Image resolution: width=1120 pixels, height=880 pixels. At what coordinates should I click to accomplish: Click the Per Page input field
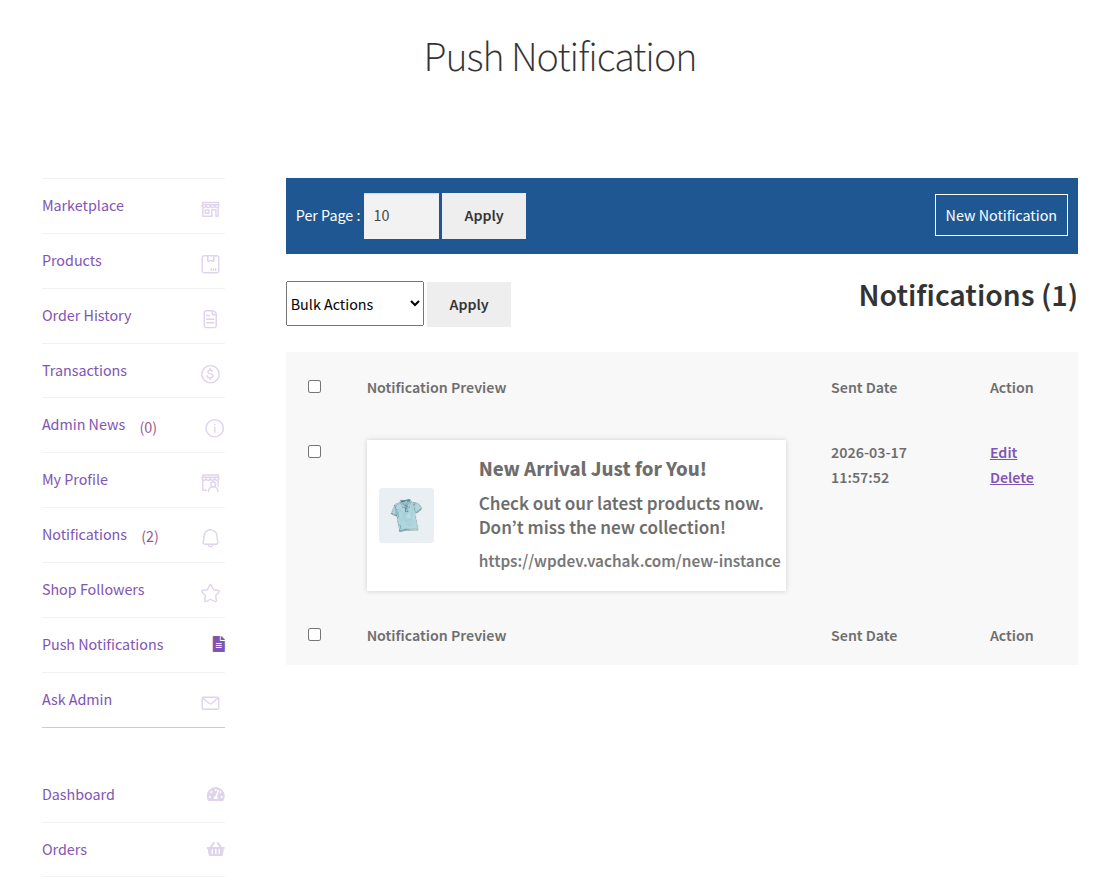pos(400,215)
